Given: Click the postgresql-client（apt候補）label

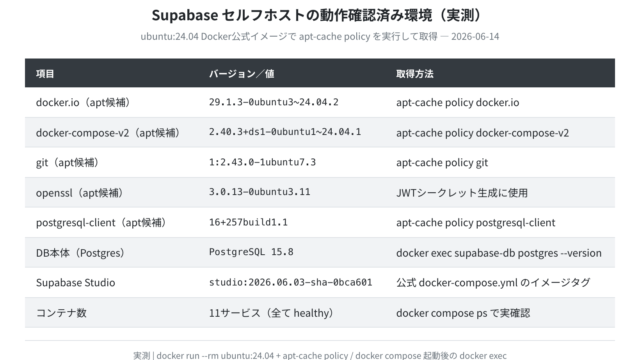Looking at the screenshot, I should tap(101, 223).
